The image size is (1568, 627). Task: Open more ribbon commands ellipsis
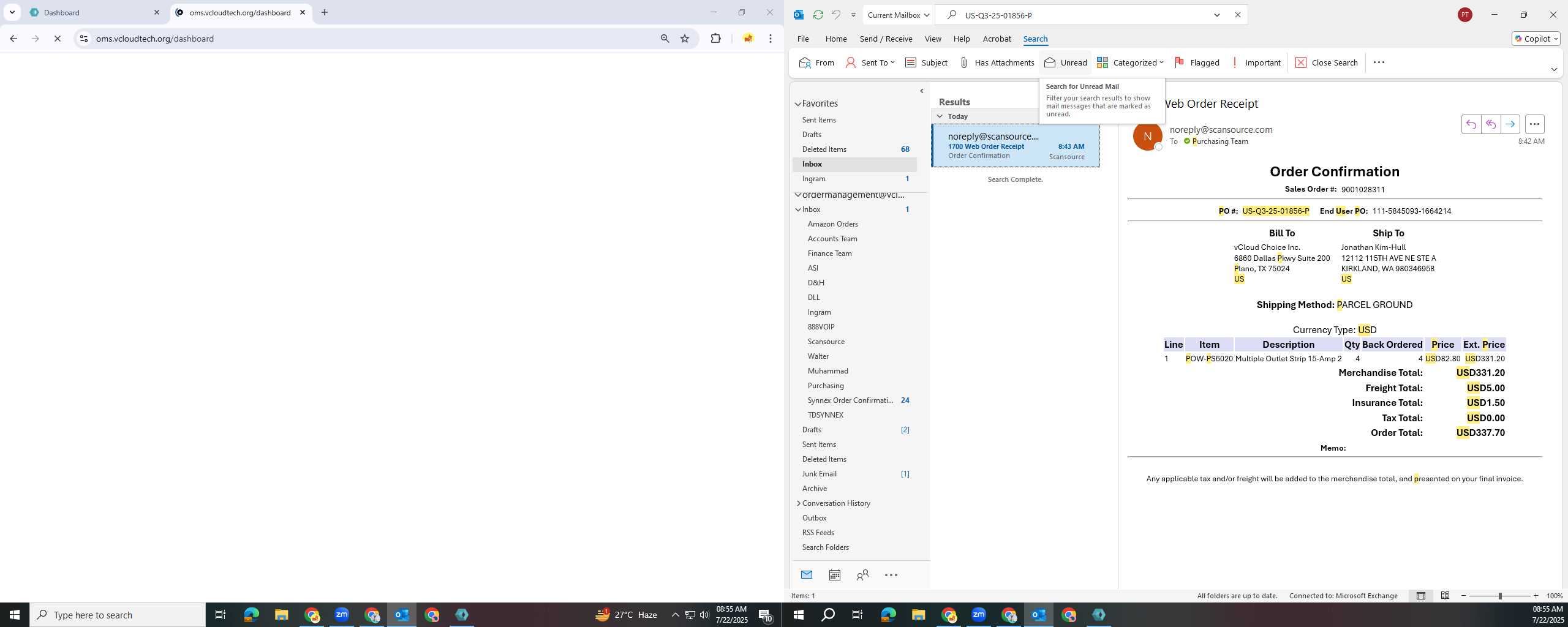click(1379, 62)
